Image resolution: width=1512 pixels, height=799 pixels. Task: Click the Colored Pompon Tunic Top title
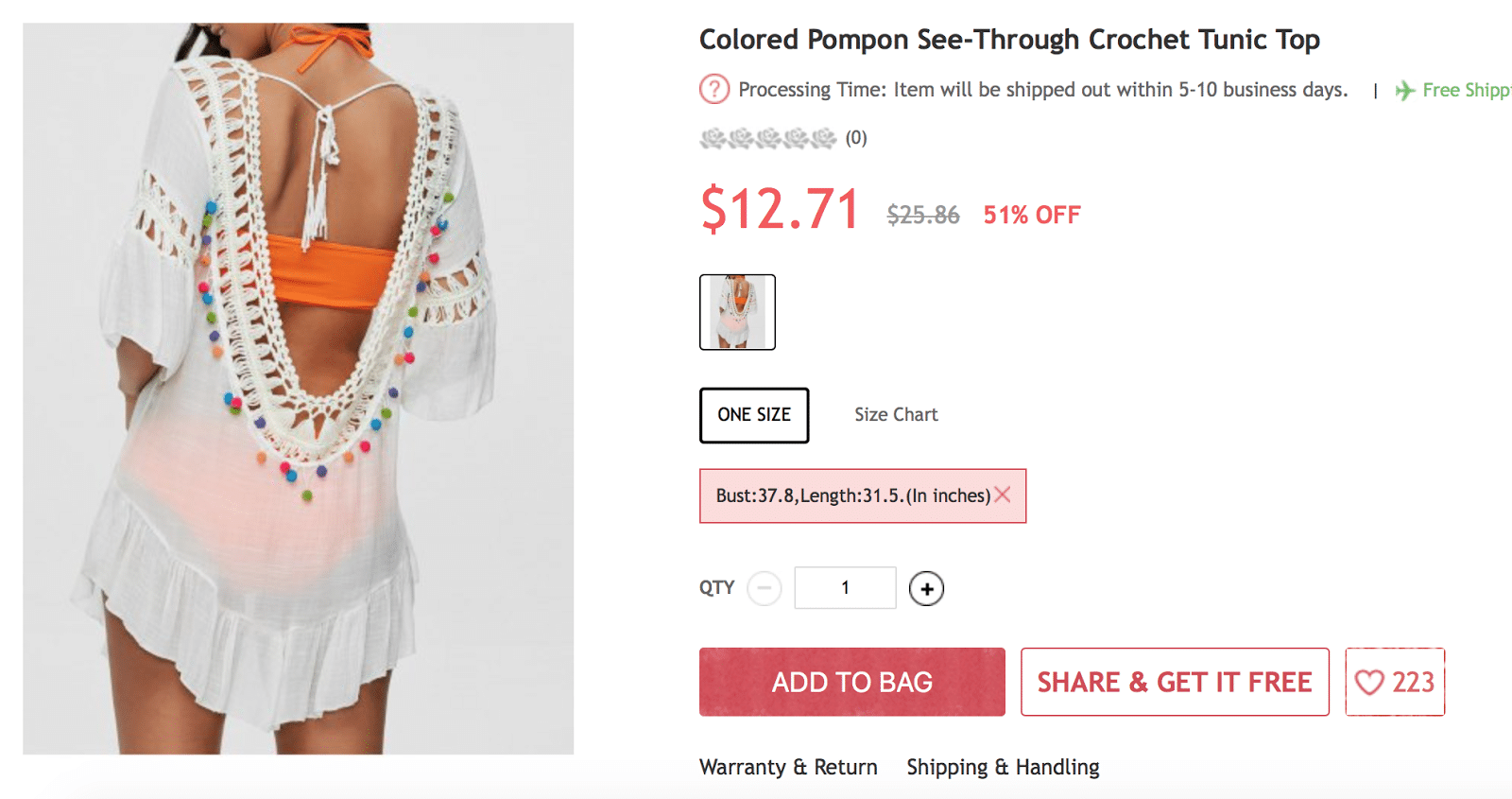click(1009, 40)
